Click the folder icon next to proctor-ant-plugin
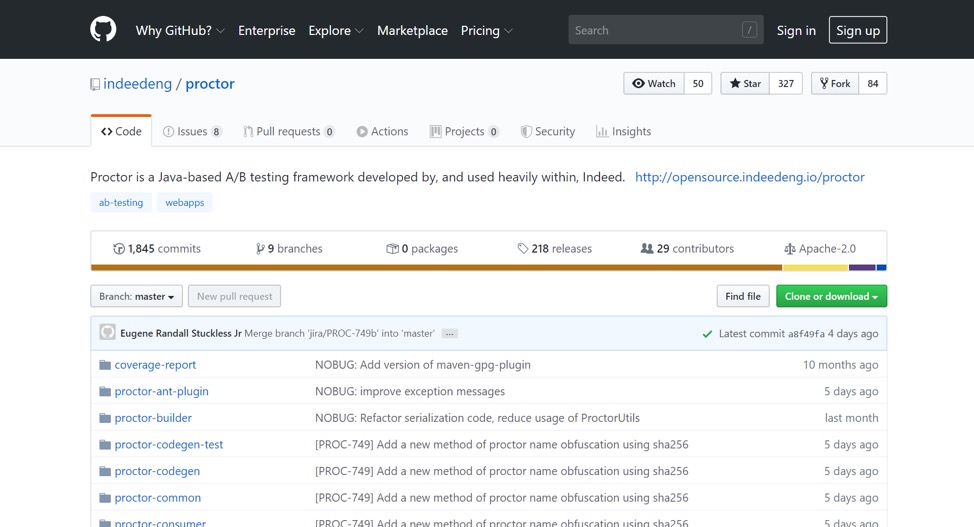 pos(105,392)
